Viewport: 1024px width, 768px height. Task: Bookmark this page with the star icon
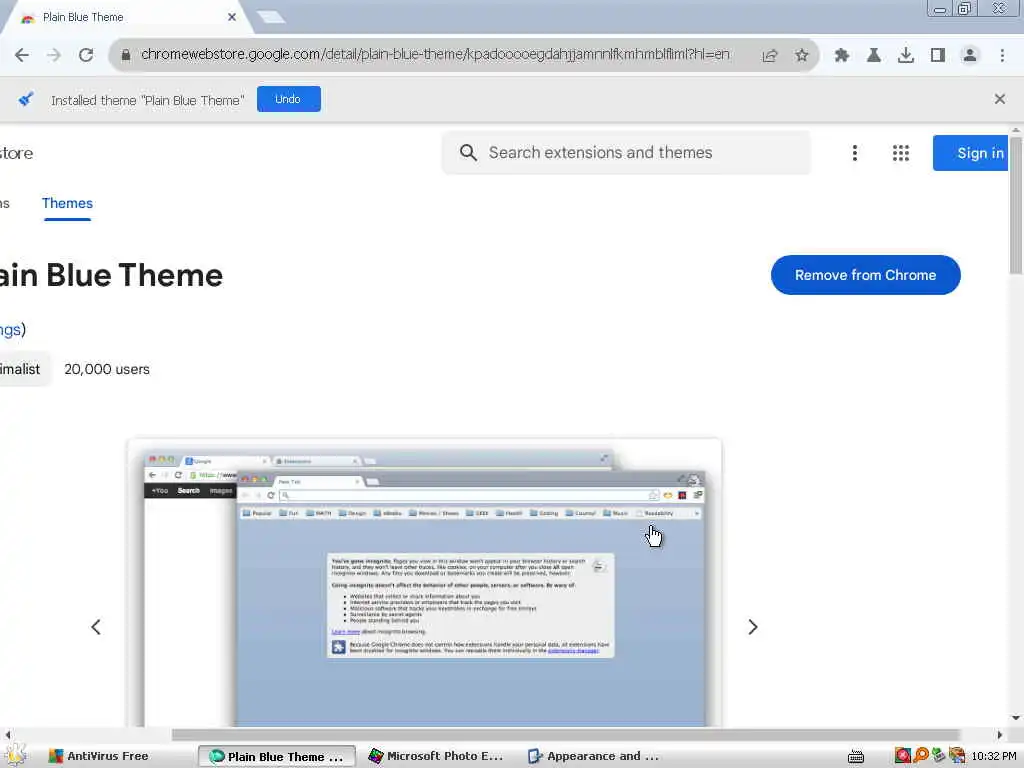[x=802, y=56]
